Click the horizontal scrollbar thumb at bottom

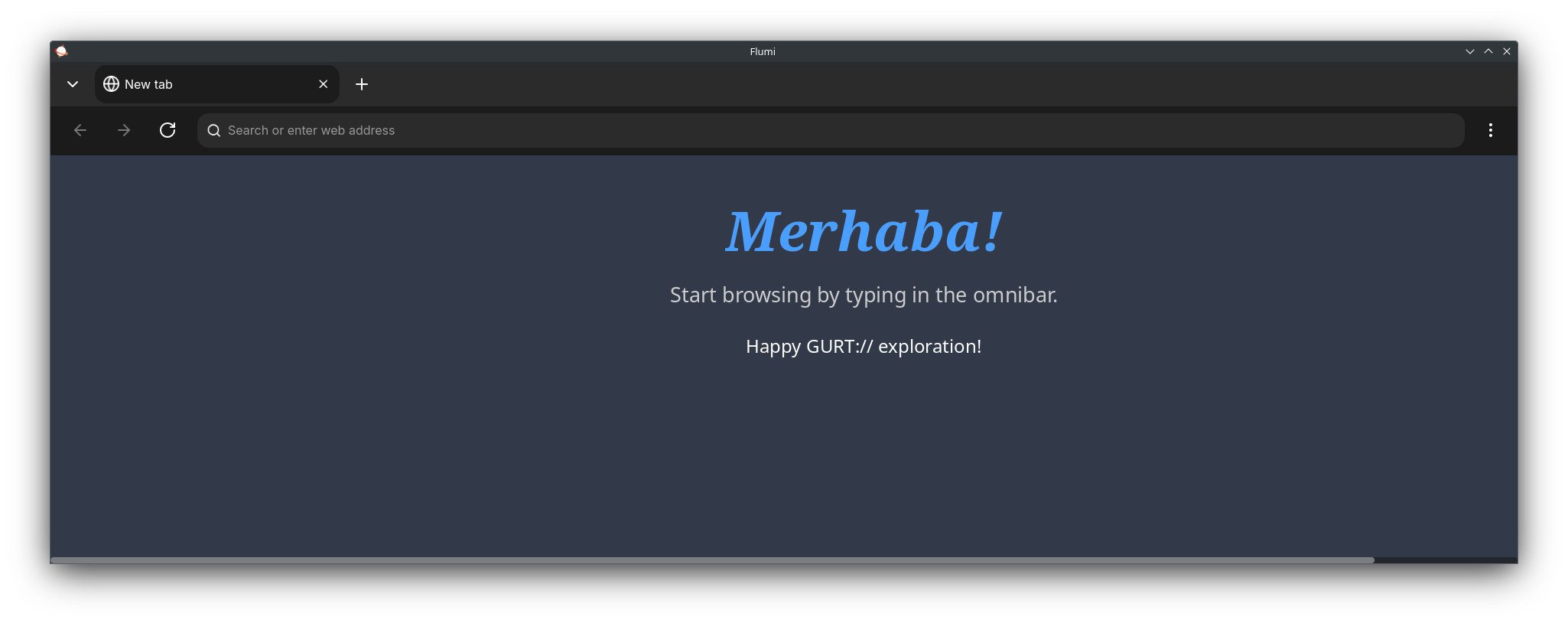[x=711, y=560]
